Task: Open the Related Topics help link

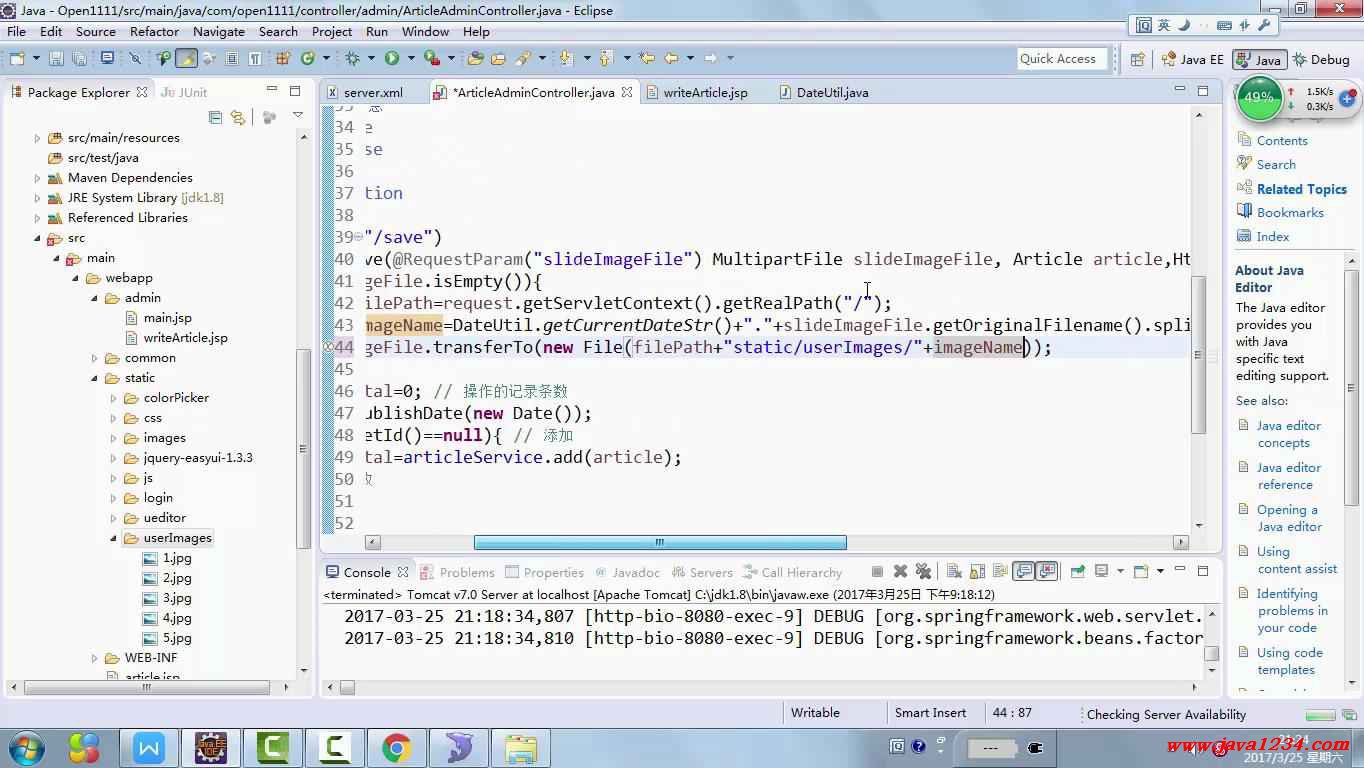Action: click(x=1301, y=189)
